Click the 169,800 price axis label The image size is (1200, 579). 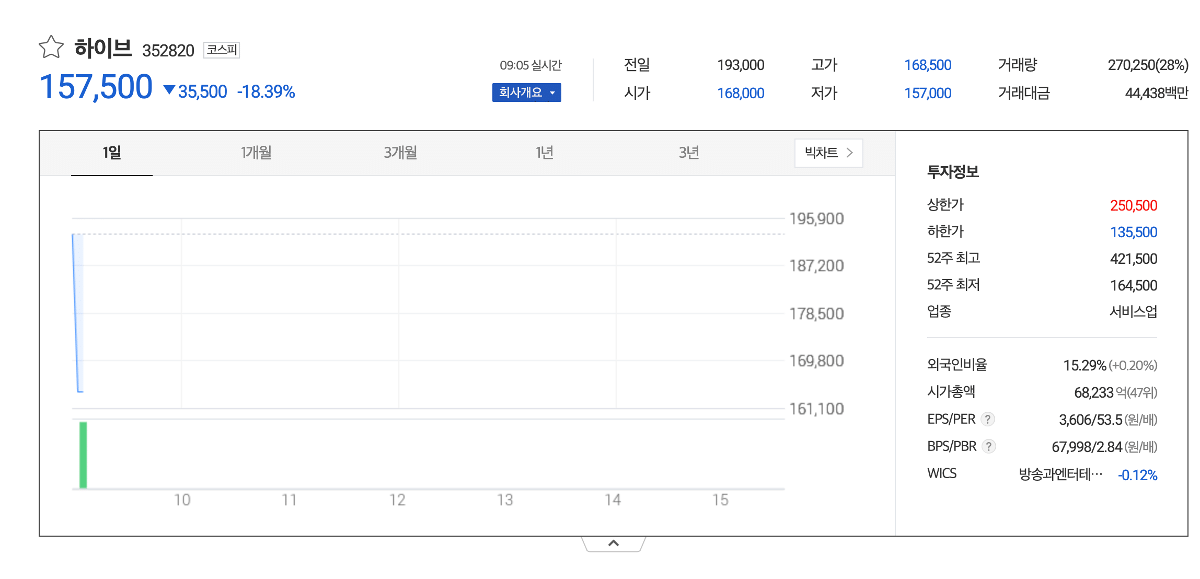tap(818, 361)
